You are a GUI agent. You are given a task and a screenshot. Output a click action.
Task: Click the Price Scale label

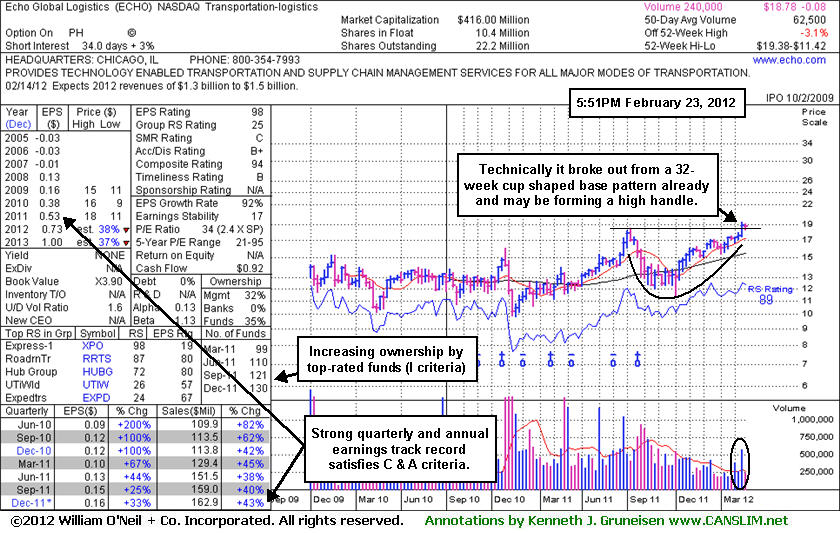click(815, 117)
